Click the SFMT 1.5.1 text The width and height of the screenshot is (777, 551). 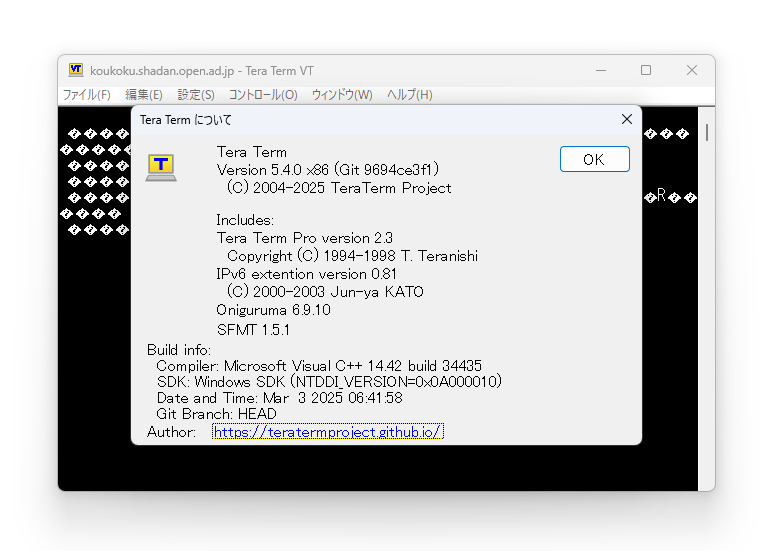[x=253, y=330]
